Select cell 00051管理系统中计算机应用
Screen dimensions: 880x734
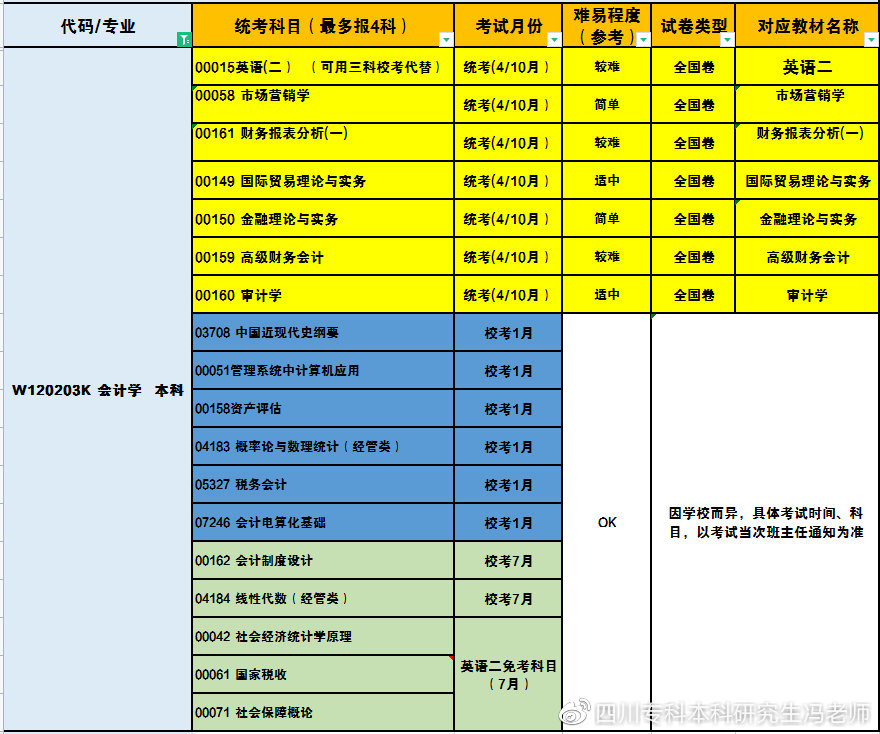[323, 371]
